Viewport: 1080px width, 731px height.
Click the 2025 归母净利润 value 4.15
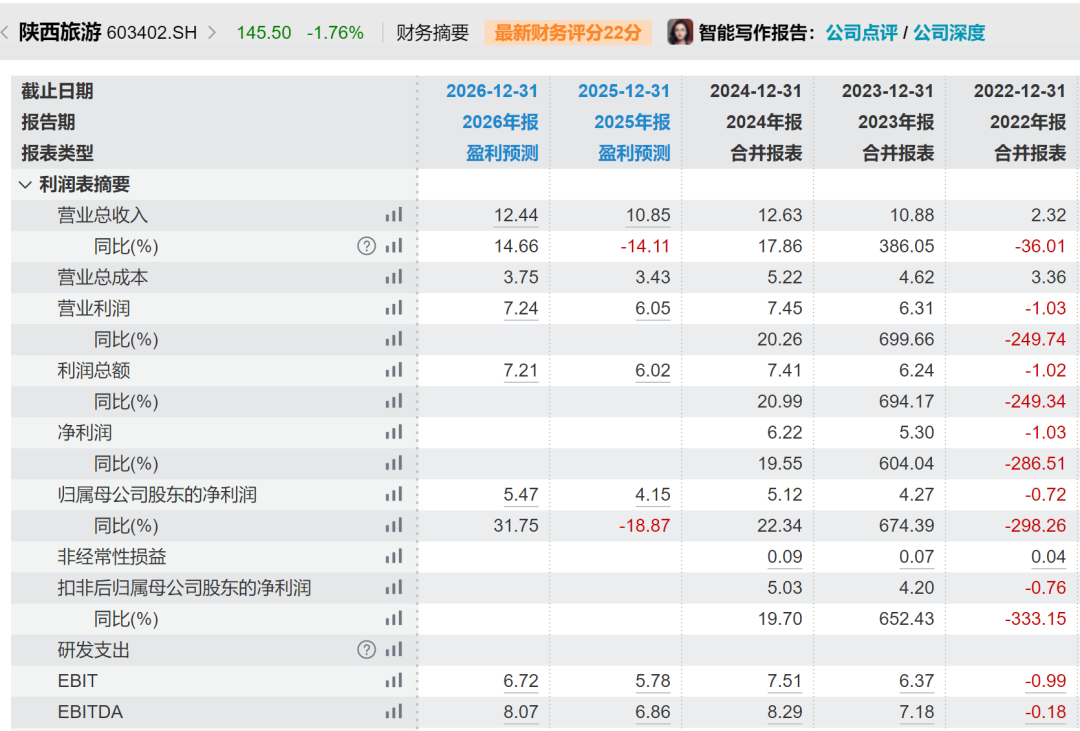coord(653,494)
